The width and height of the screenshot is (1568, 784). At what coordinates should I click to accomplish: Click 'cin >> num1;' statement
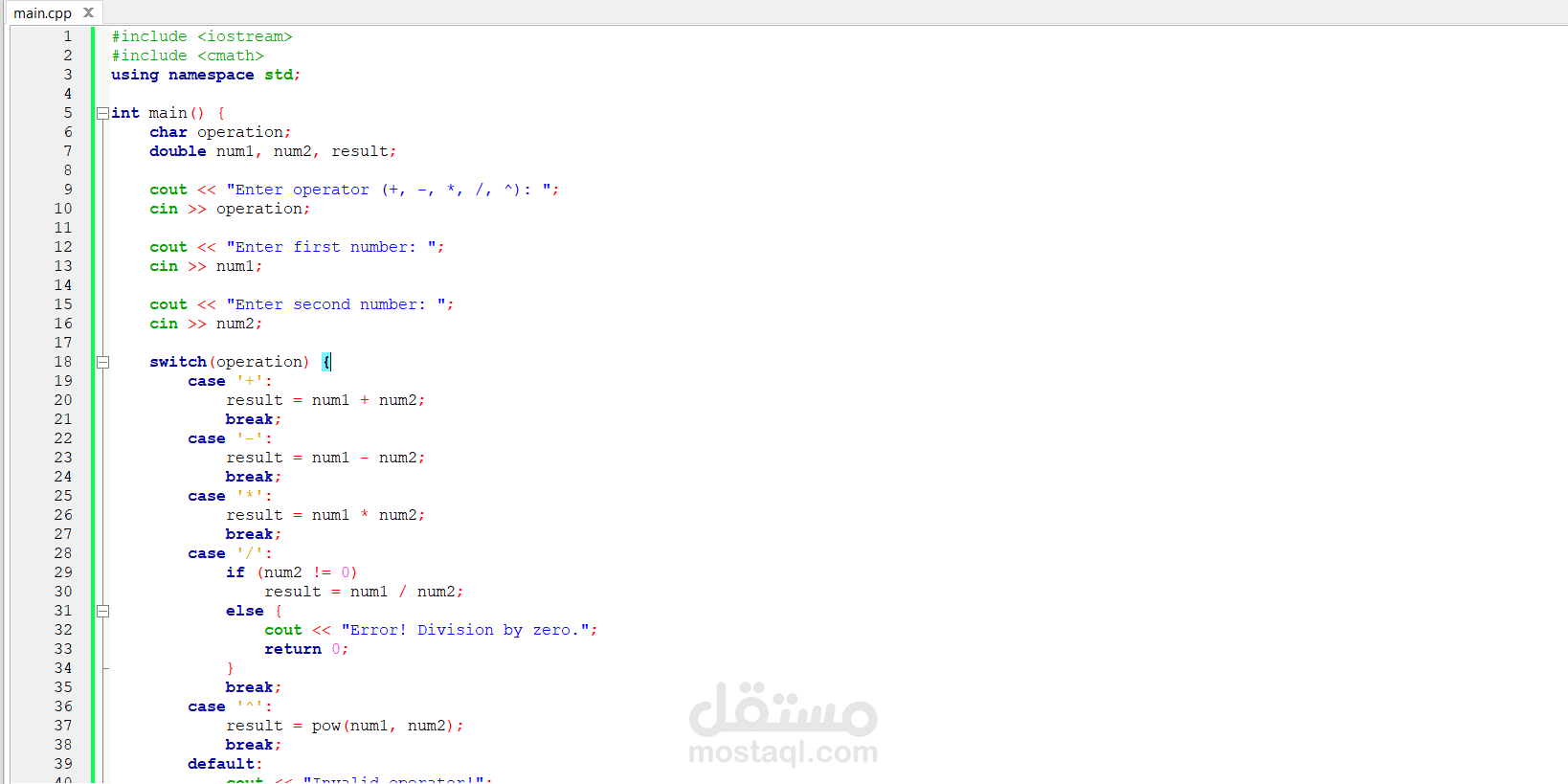206,266
